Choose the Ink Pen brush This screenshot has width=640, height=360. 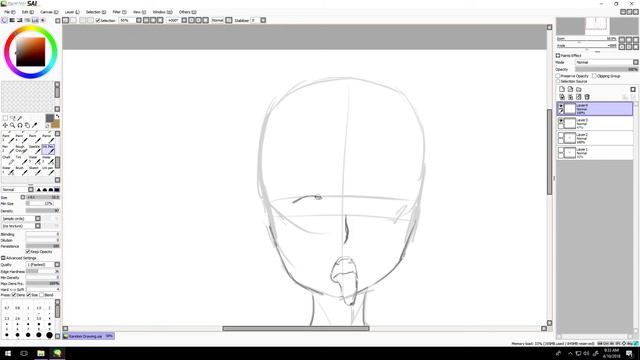pos(48,149)
